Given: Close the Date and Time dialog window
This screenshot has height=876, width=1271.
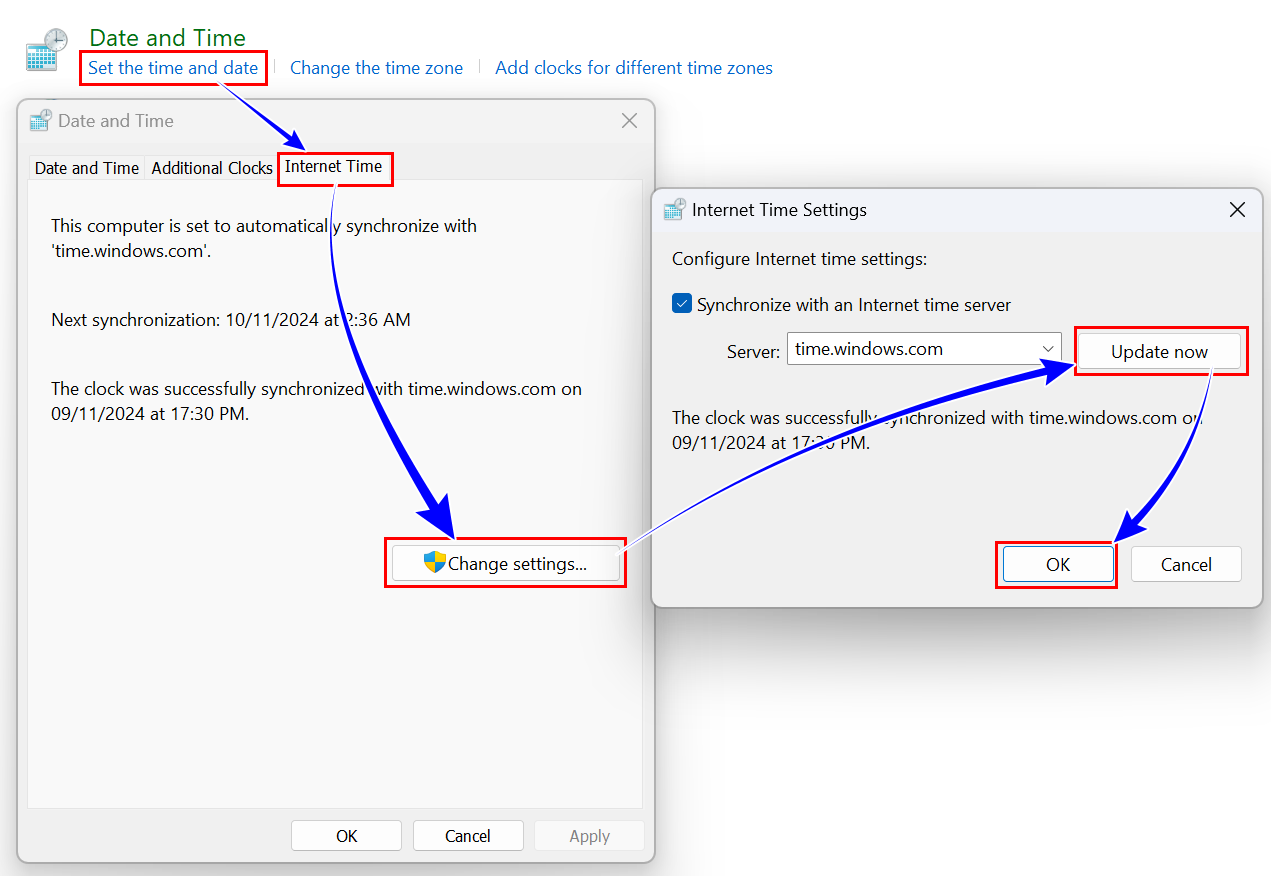Looking at the screenshot, I should [x=629, y=121].
